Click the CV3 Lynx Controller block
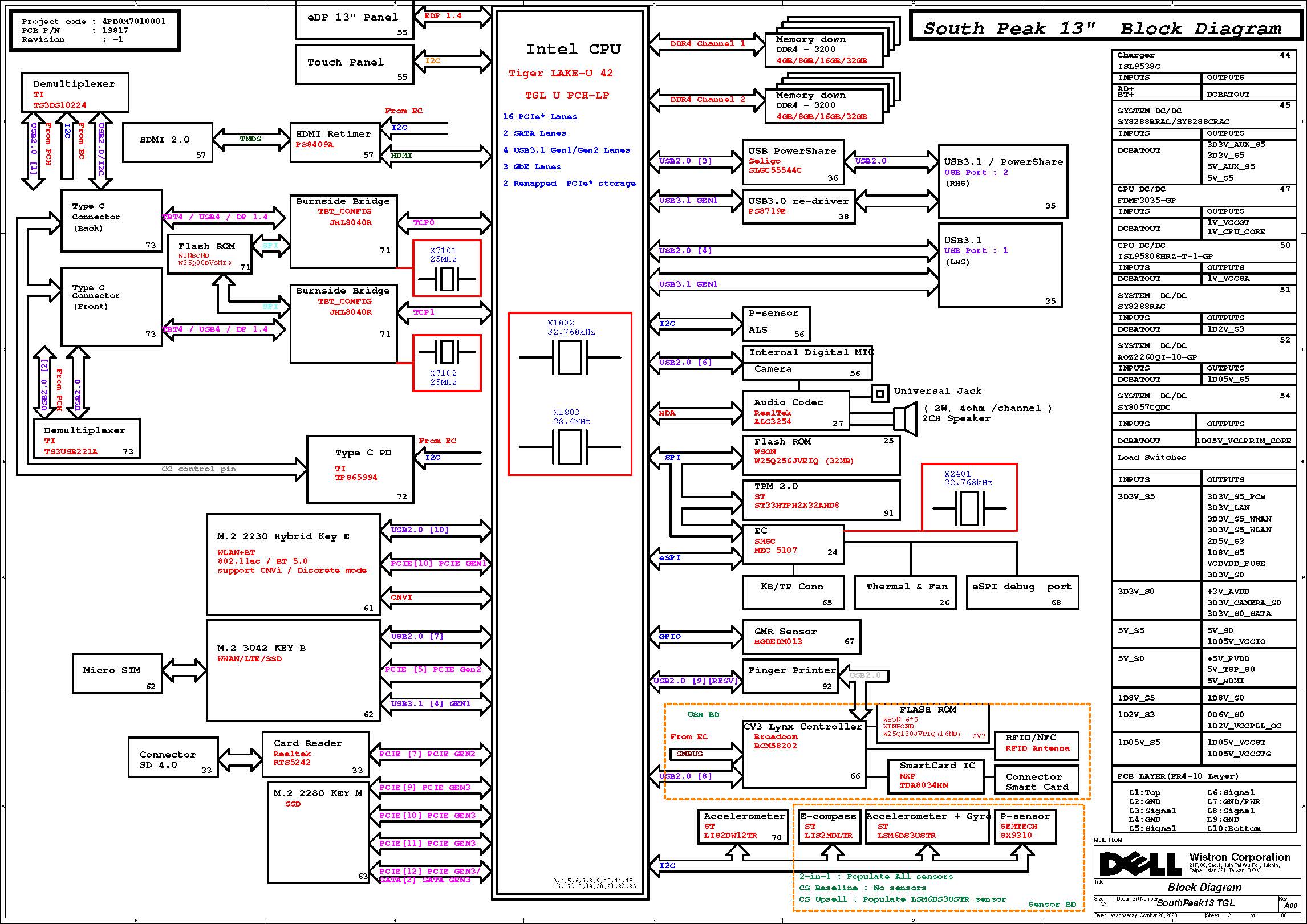The height and width of the screenshot is (924, 1307). pyautogui.click(x=804, y=754)
